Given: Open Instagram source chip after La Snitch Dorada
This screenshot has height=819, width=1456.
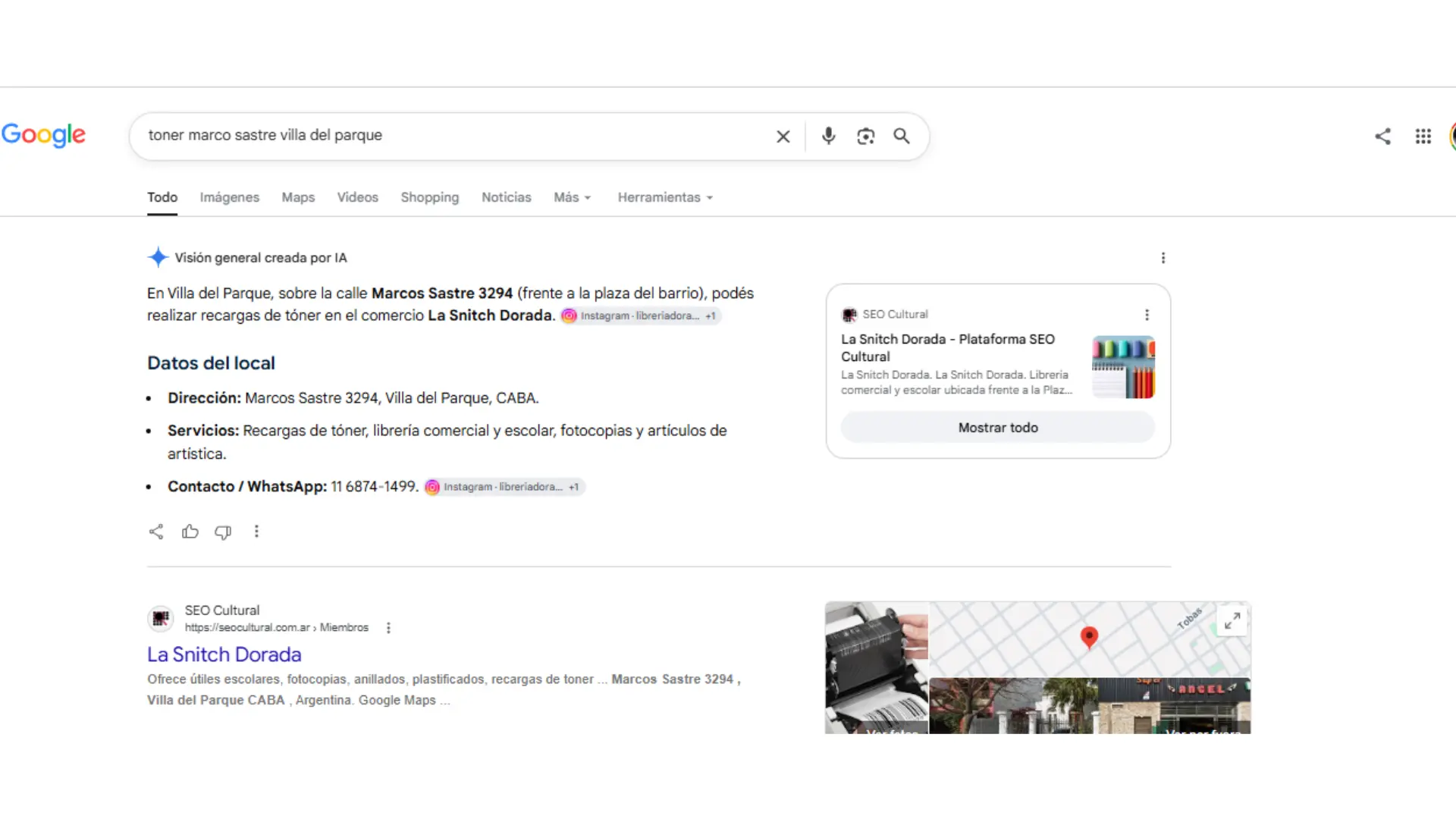Looking at the screenshot, I should (640, 315).
